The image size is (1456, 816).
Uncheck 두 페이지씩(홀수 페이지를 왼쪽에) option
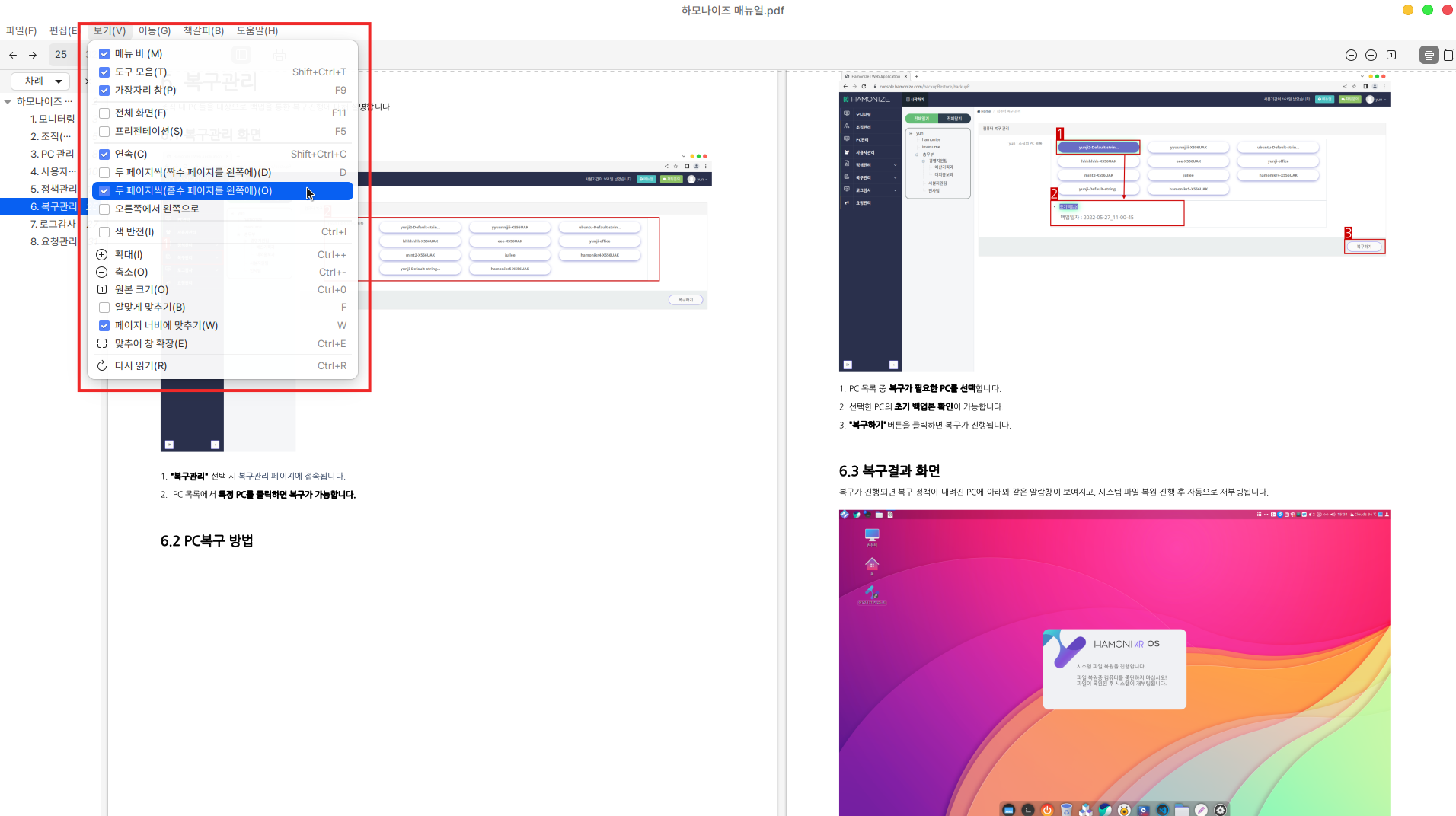click(104, 191)
